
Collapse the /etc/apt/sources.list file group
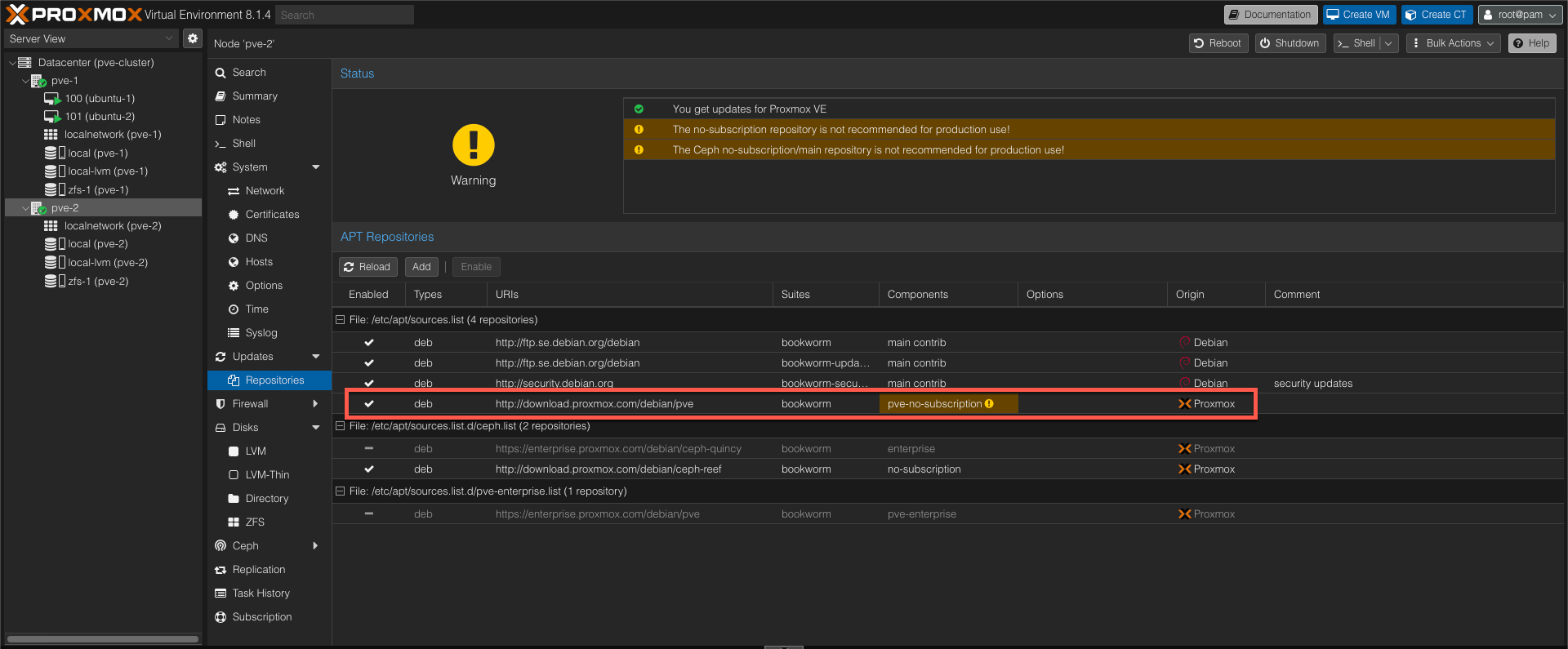coord(341,320)
